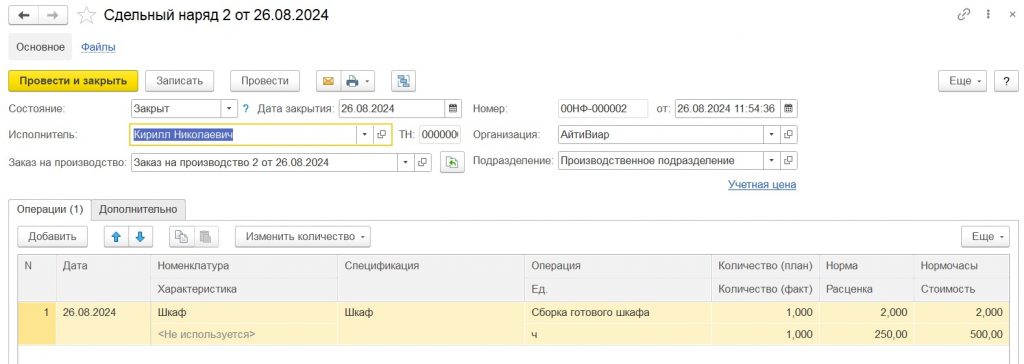Go back with the left arrow
Image resolution: width=1024 pixels, height=364 pixels.
click(x=24, y=16)
